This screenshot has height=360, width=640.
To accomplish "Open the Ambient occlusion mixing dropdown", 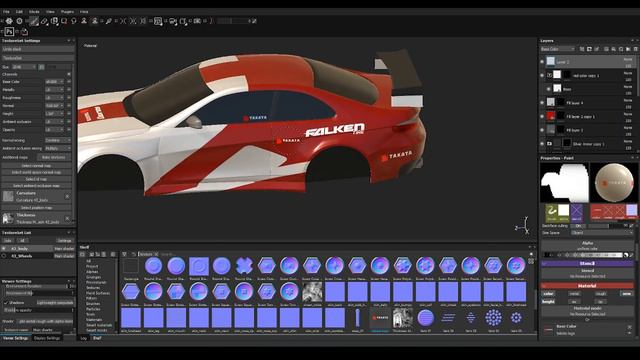I will [x=58, y=148].
